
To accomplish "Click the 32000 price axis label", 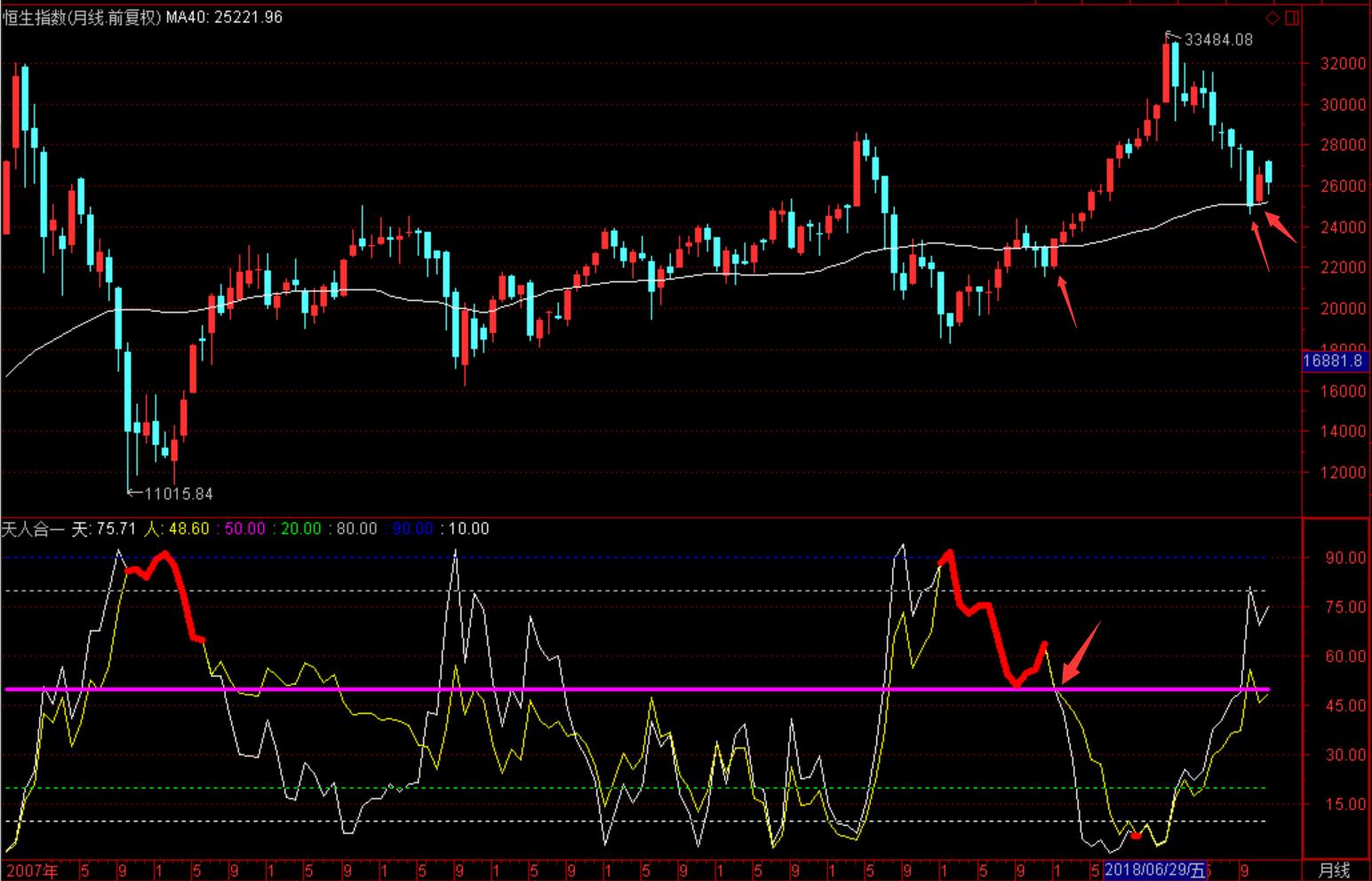I will (x=1343, y=64).
